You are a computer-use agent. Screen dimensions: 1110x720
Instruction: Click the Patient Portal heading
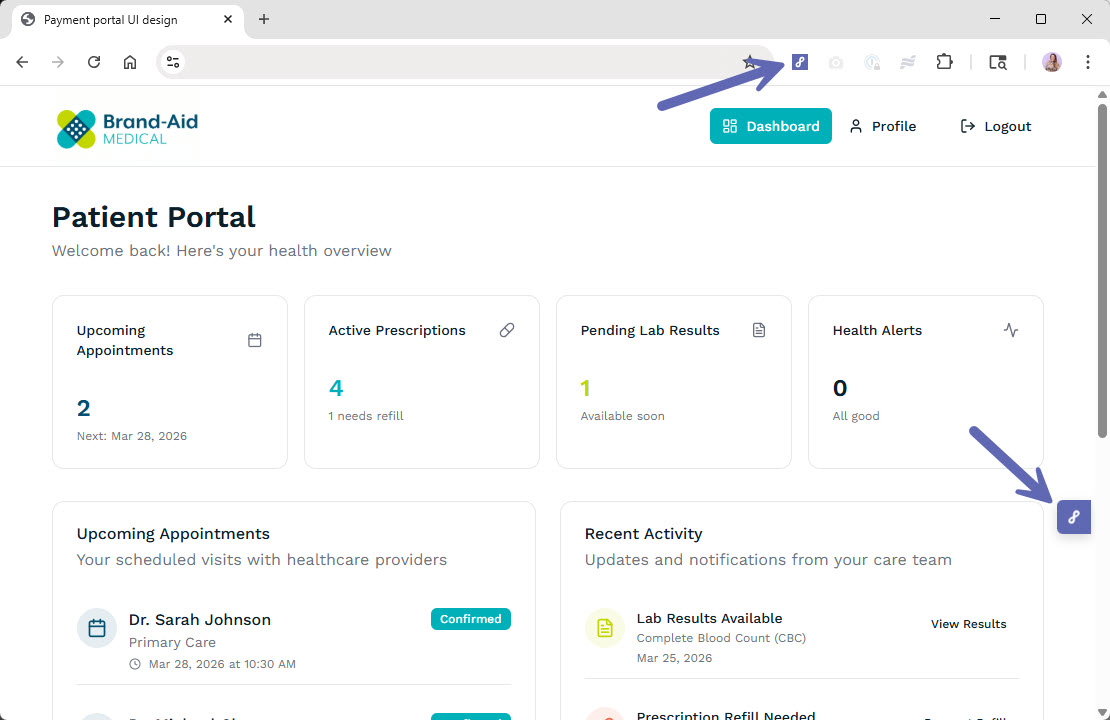pyautogui.click(x=154, y=217)
